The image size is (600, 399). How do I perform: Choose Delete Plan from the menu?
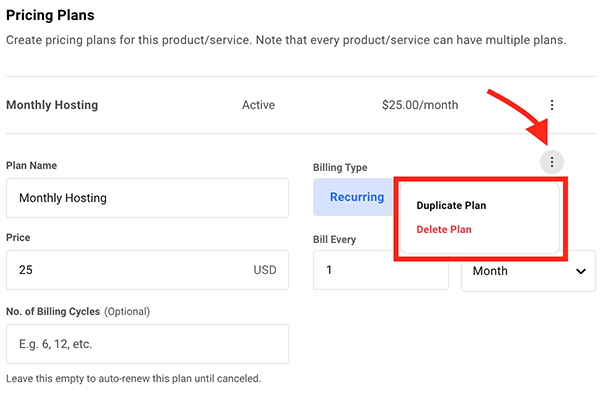(444, 230)
